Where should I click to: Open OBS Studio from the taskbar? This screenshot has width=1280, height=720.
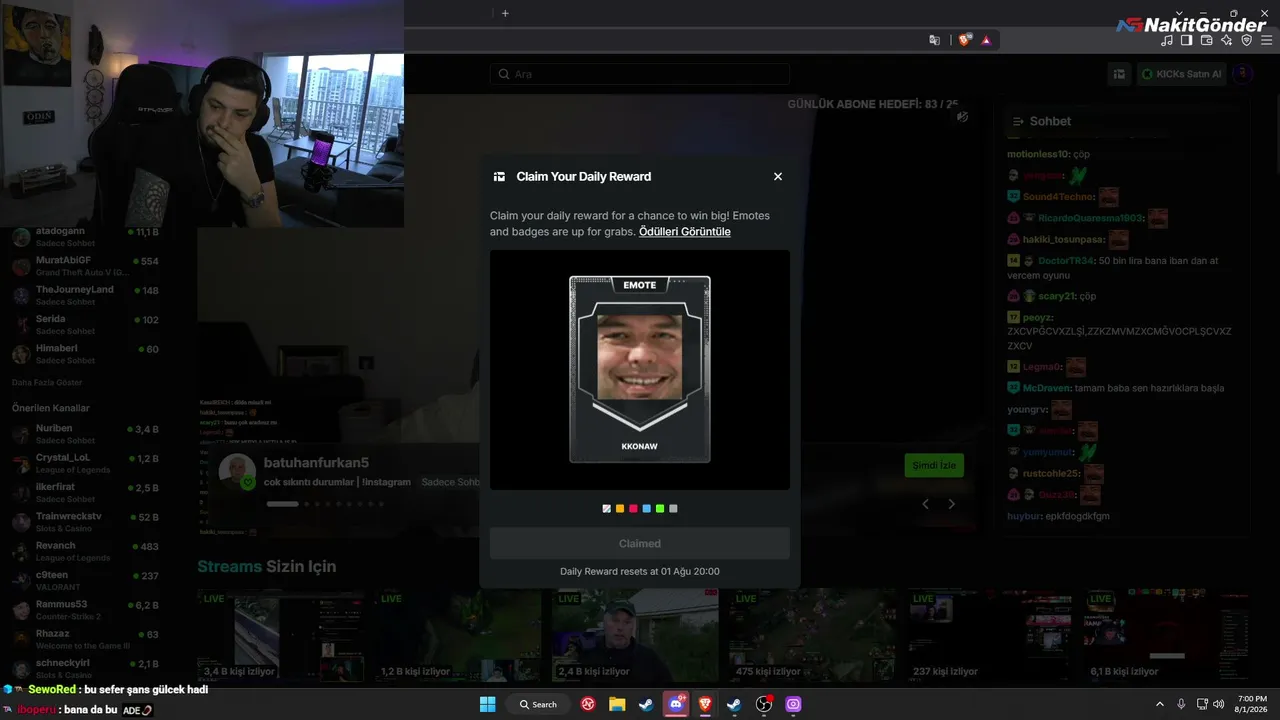coord(764,704)
